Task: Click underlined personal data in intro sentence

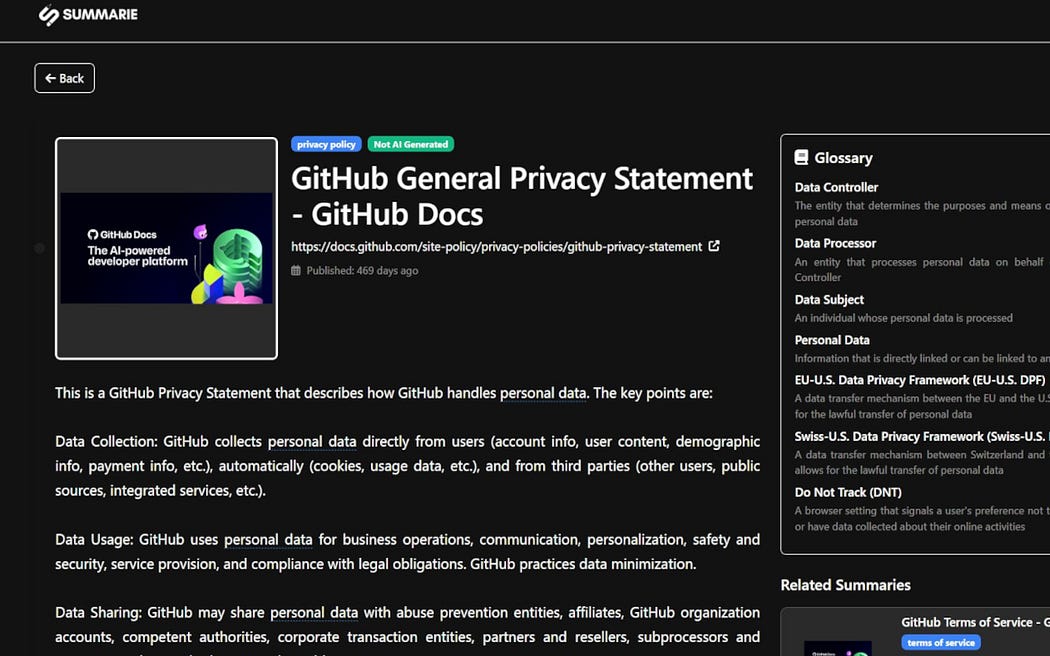Action: pos(543,393)
